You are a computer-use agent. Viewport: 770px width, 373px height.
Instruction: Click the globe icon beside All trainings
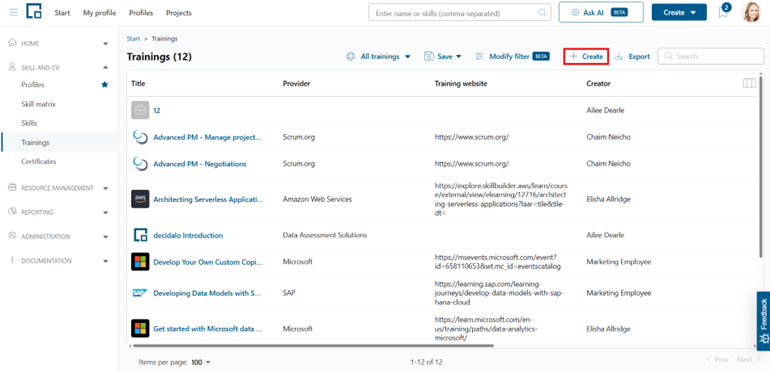point(351,56)
